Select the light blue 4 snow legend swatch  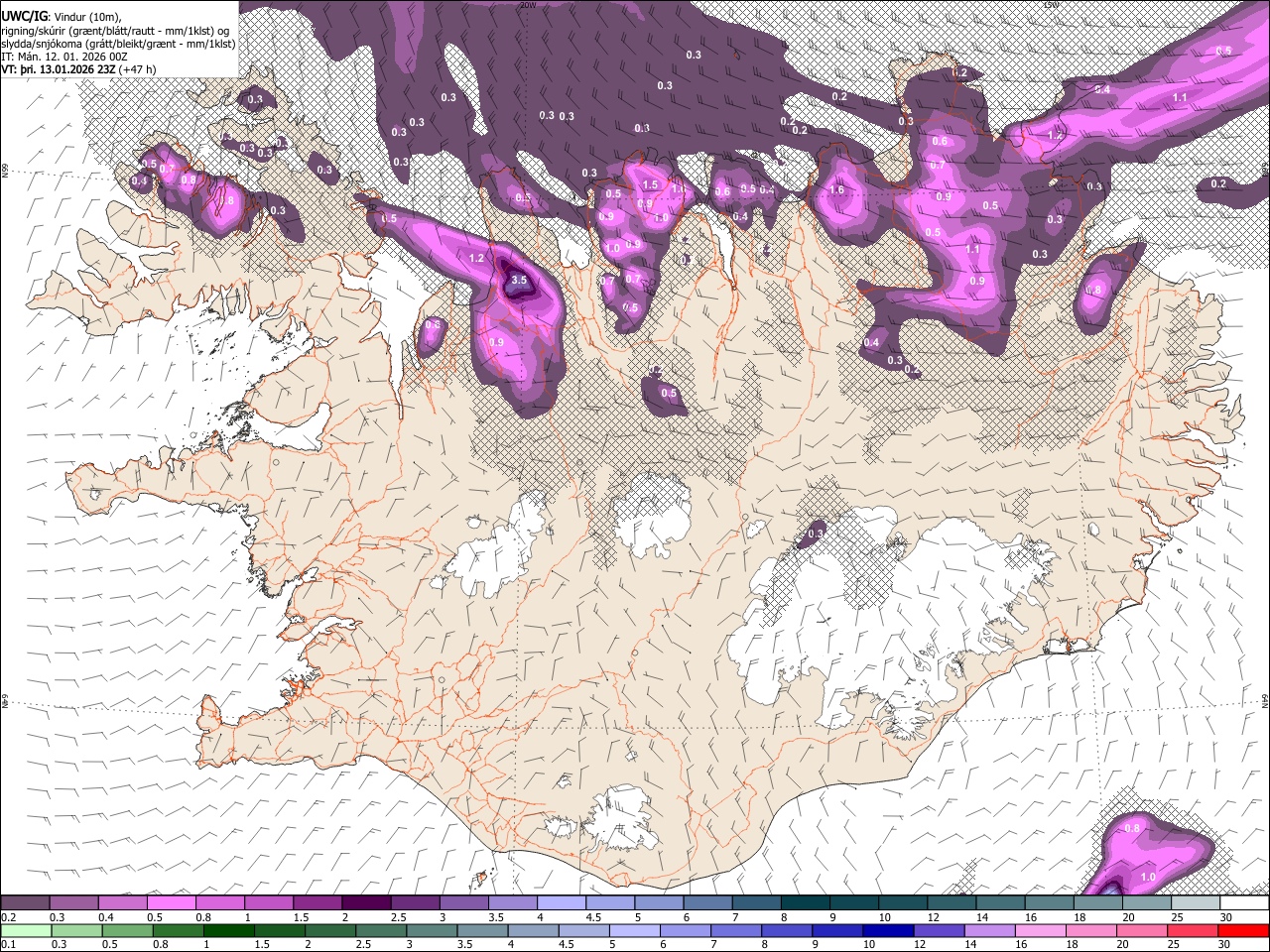click(x=561, y=903)
